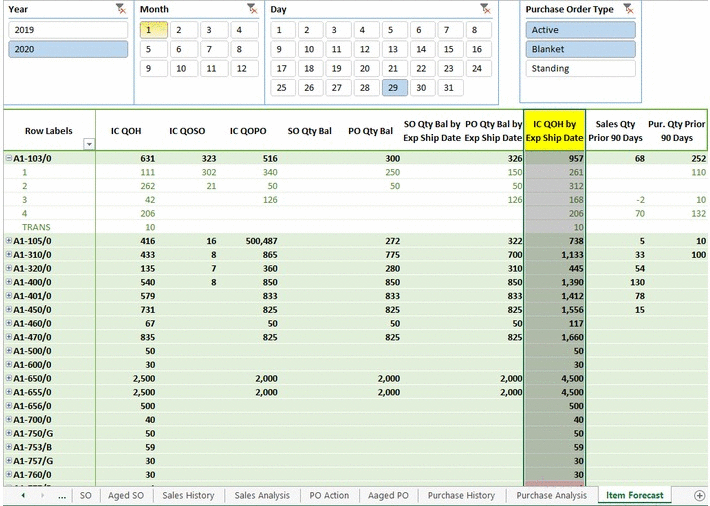The height and width of the screenshot is (506, 710).
Task: Click the PO Qty Bal column header
Action: click(x=370, y=130)
